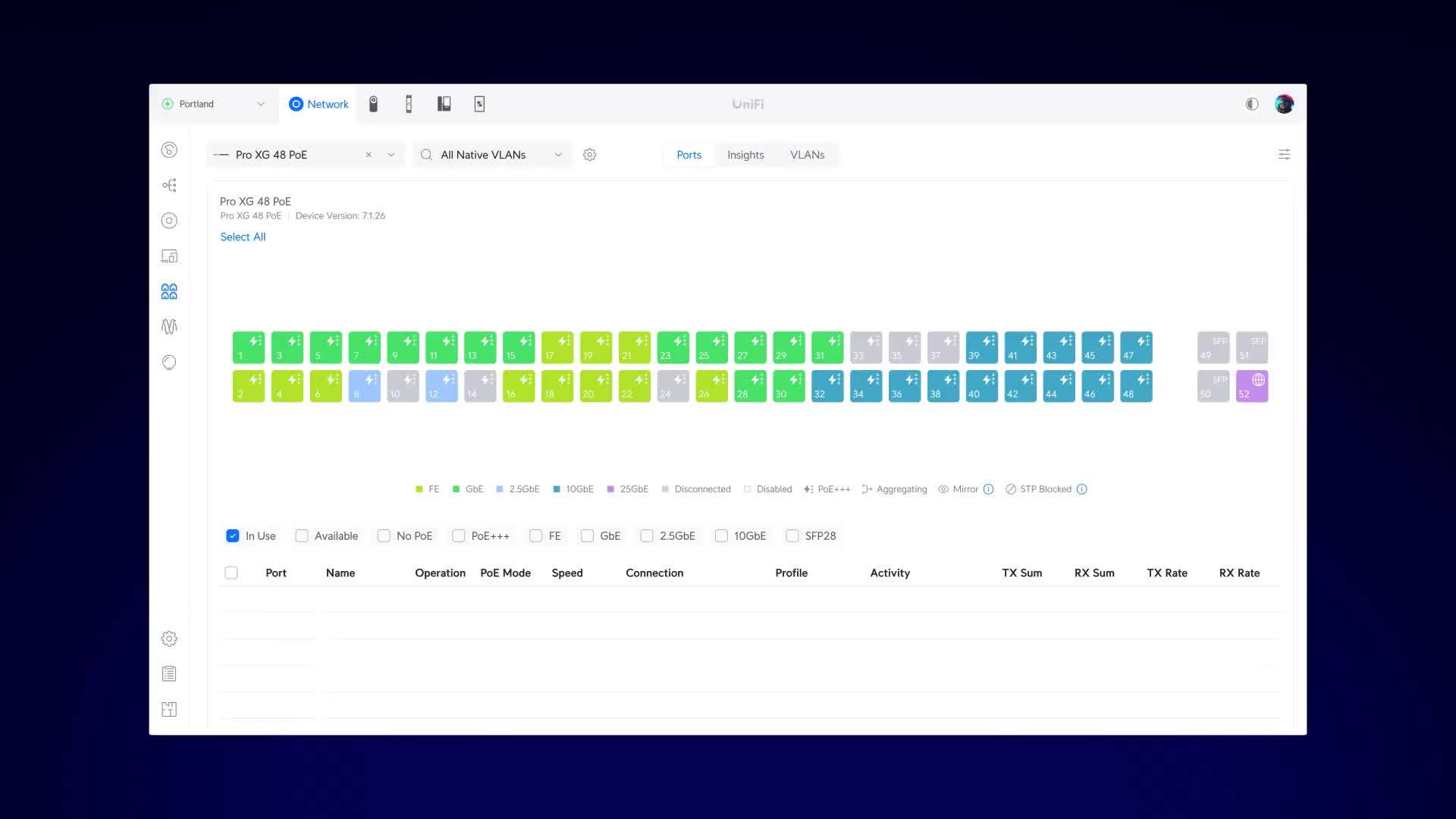The width and height of the screenshot is (1456, 819).
Task: Switch to the Insights tab
Action: click(745, 155)
